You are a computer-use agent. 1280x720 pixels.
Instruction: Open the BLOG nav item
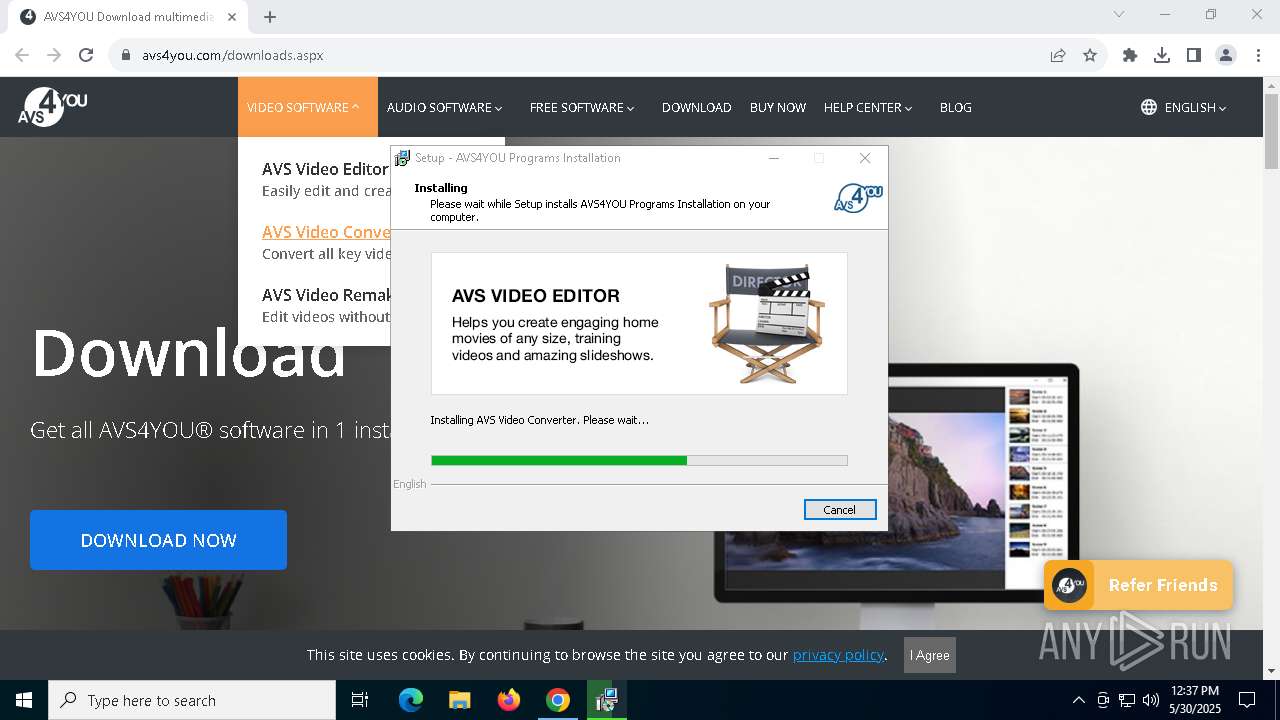click(955, 107)
